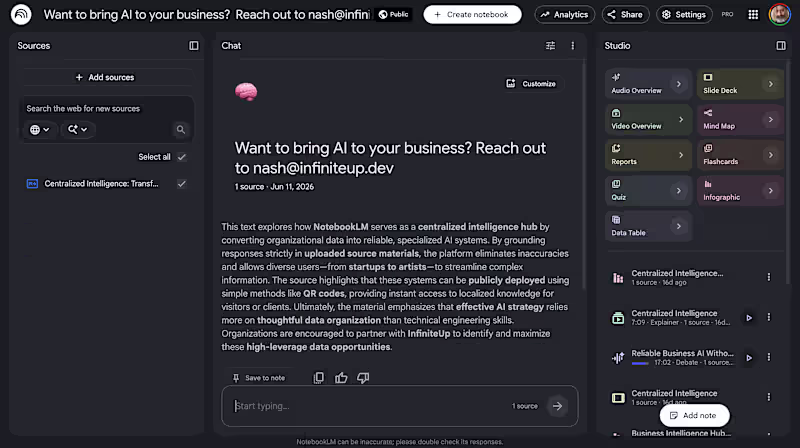This screenshot has height=448, width=800.
Task: Open Centralized Intelligence: Transf... source
Action: (102, 184)
